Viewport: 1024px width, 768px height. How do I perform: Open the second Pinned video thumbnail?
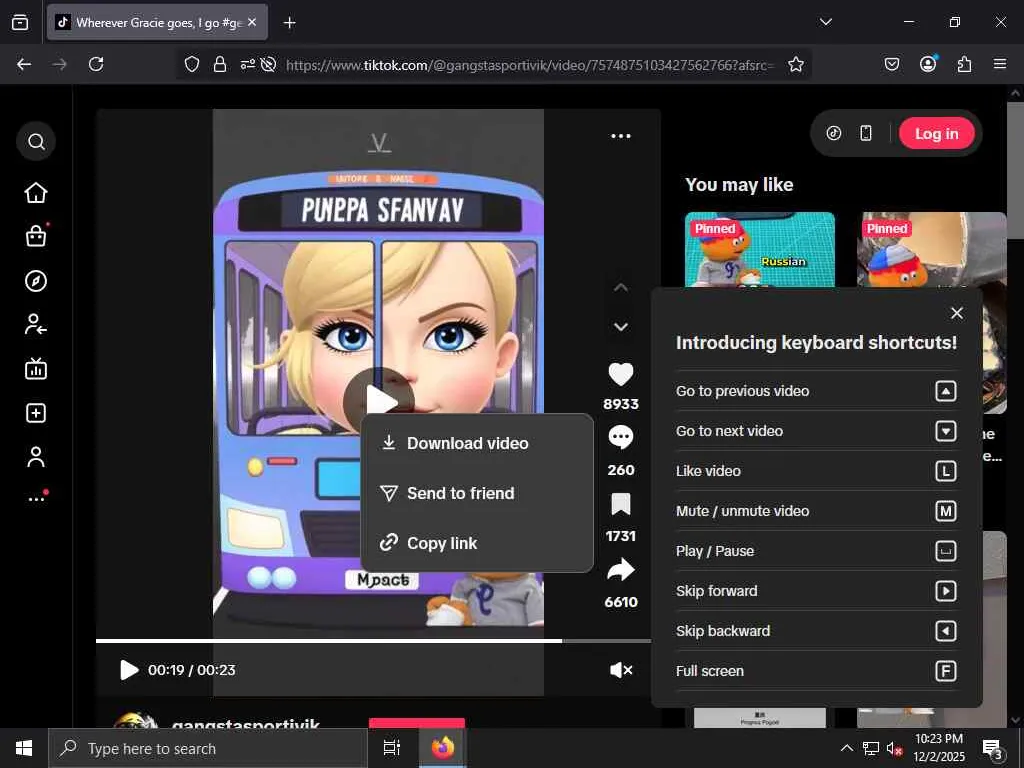click(931, 249)
